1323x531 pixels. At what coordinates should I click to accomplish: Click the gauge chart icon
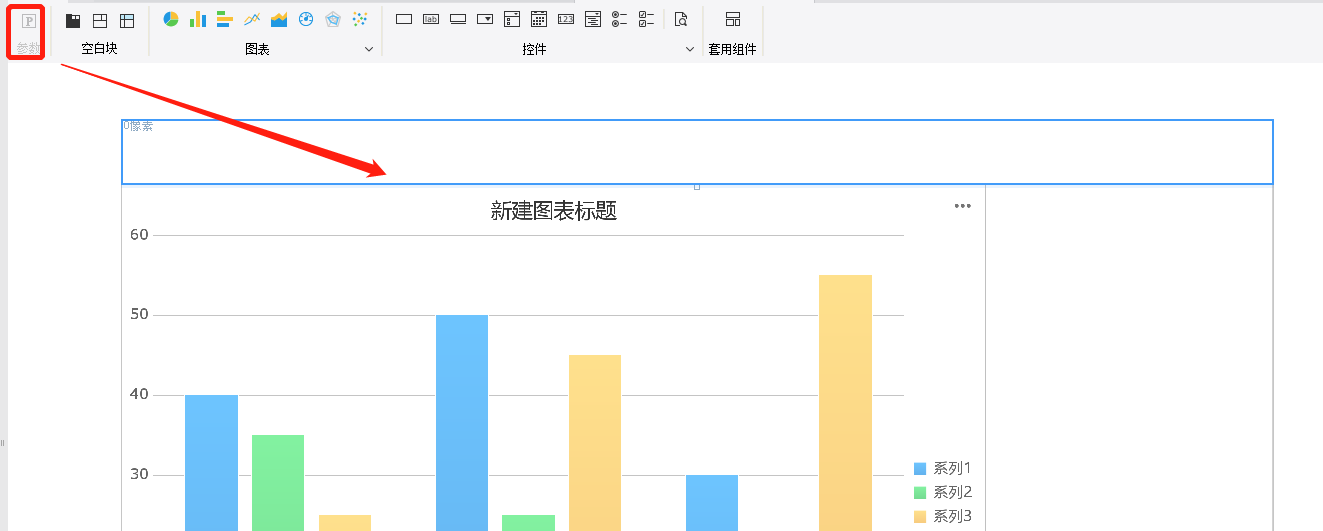tap(306, 19)
